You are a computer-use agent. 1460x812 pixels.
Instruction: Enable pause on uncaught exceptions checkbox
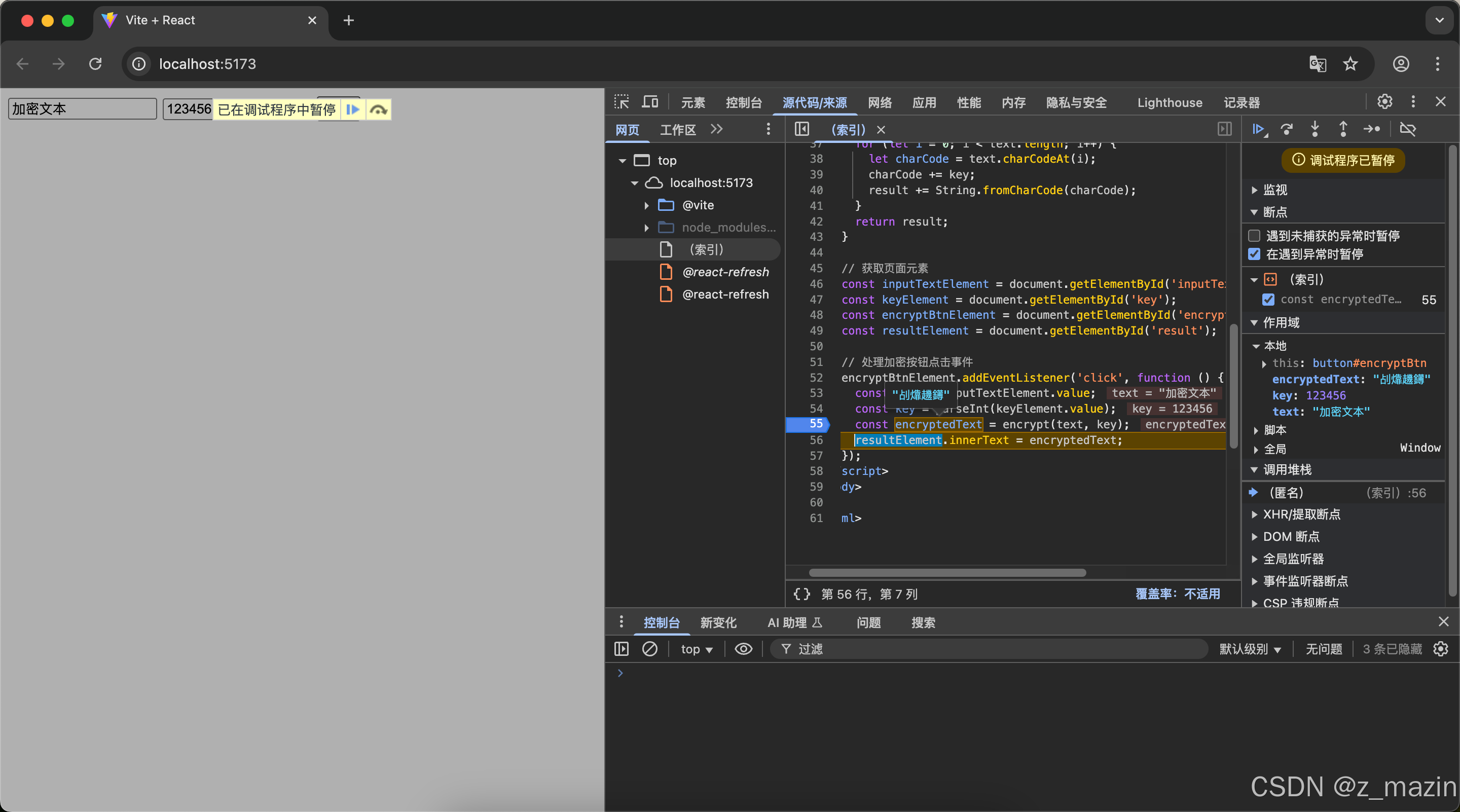click(x=1254, y=236)
